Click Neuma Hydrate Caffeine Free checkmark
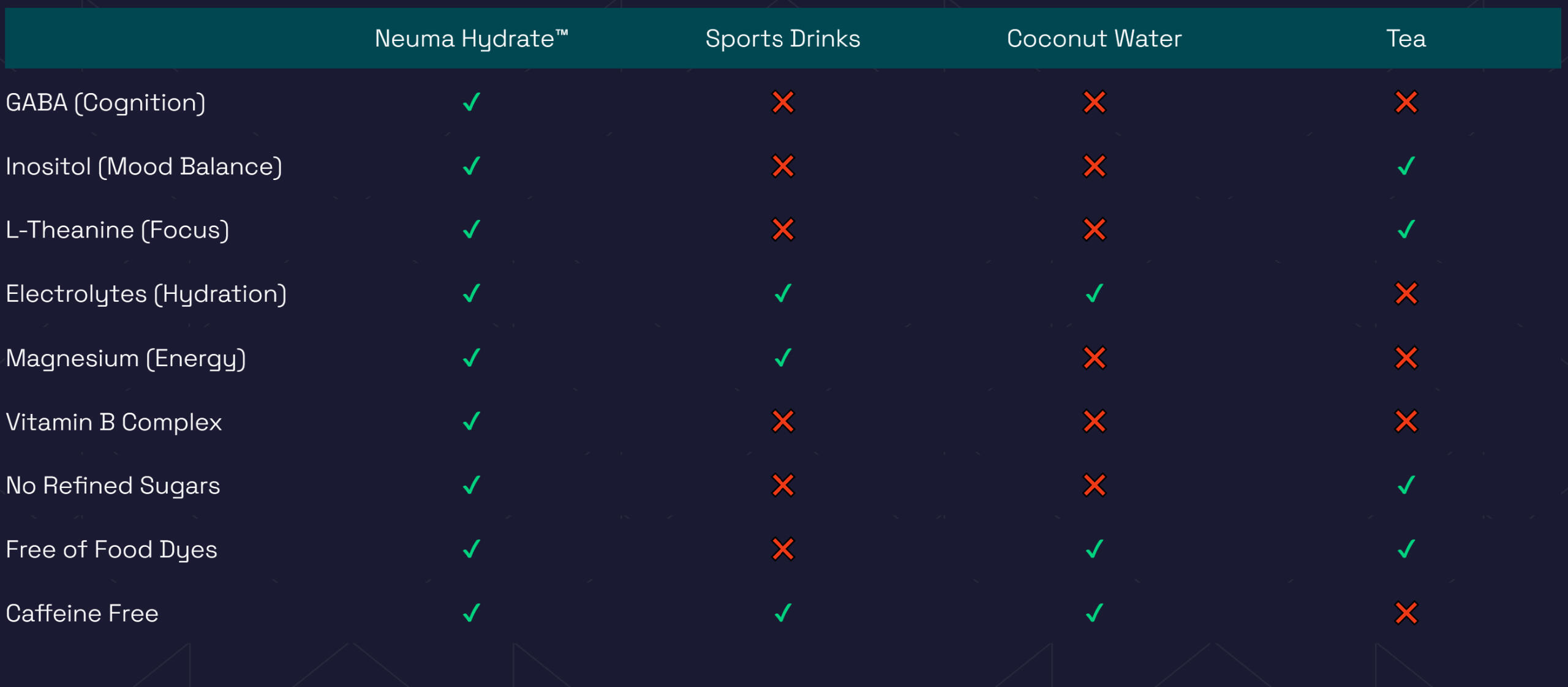The width and height of the screenshot is (1568, 687). click(471, 613)
